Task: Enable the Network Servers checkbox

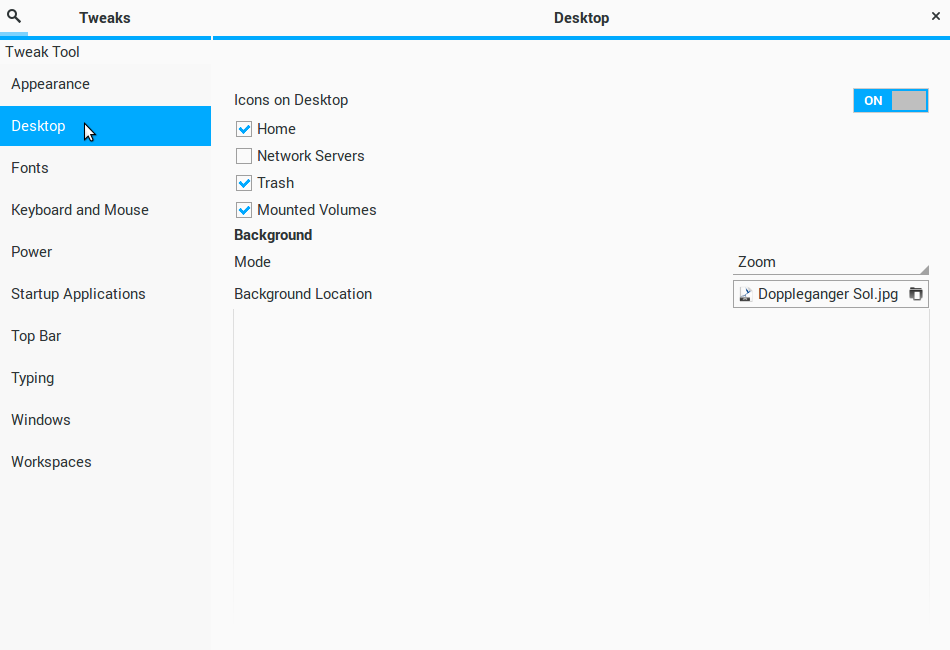Action: coord(244,156)
